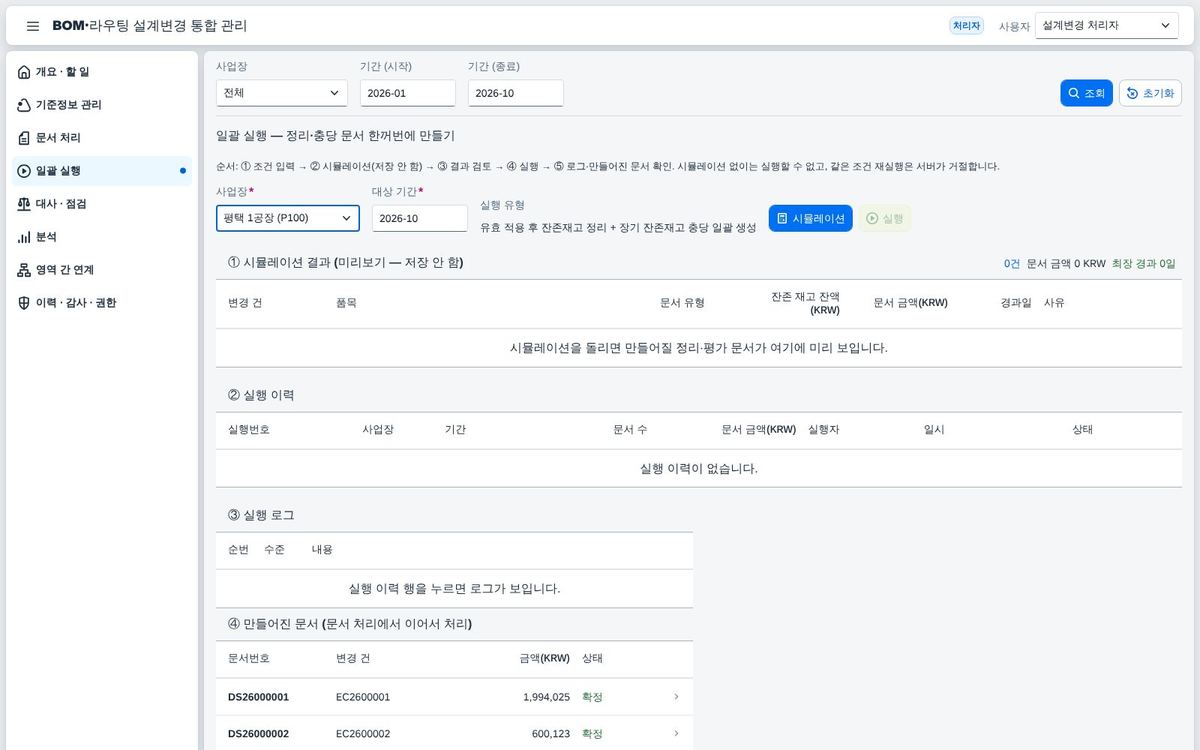
Task: Click the 기간 (종료) 2026-10 field
Action: click(516, 93)
